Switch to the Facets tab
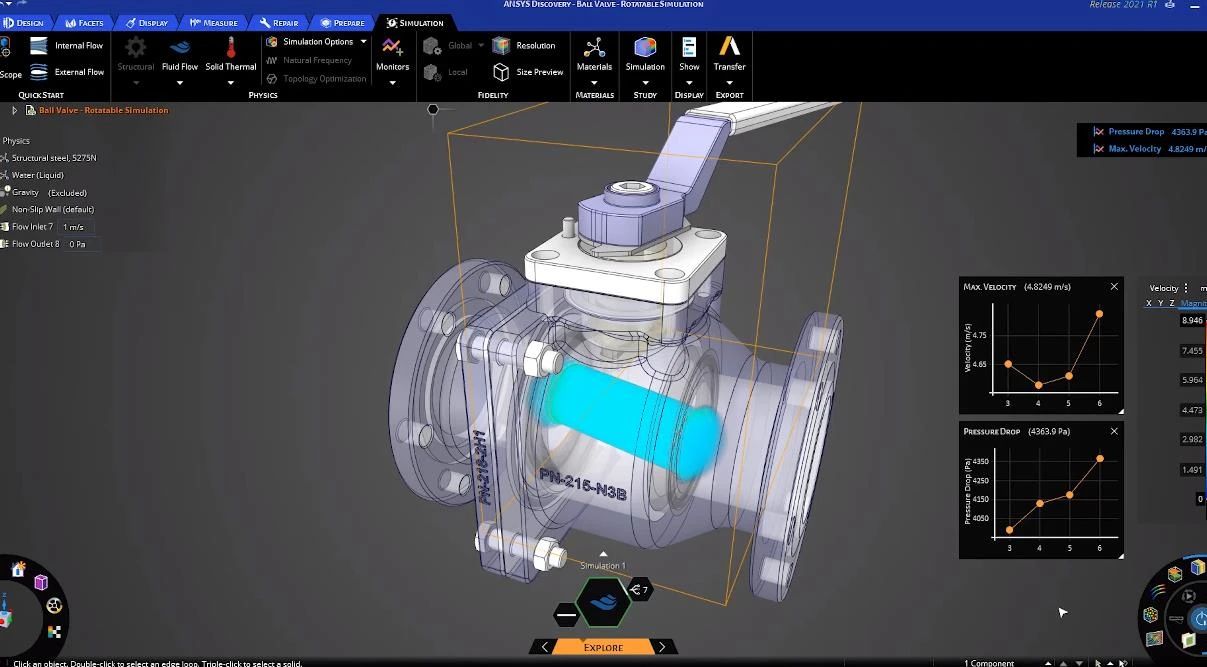The image size is (1207, 667). (x=85, y=22)
